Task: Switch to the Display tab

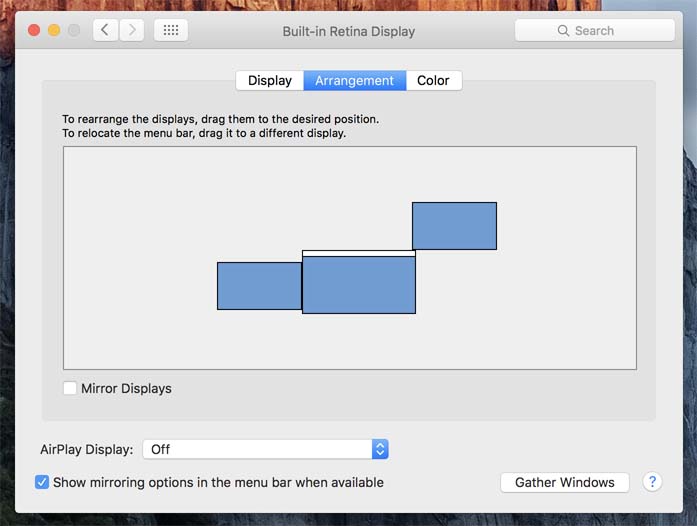Action: coord(270,80)
